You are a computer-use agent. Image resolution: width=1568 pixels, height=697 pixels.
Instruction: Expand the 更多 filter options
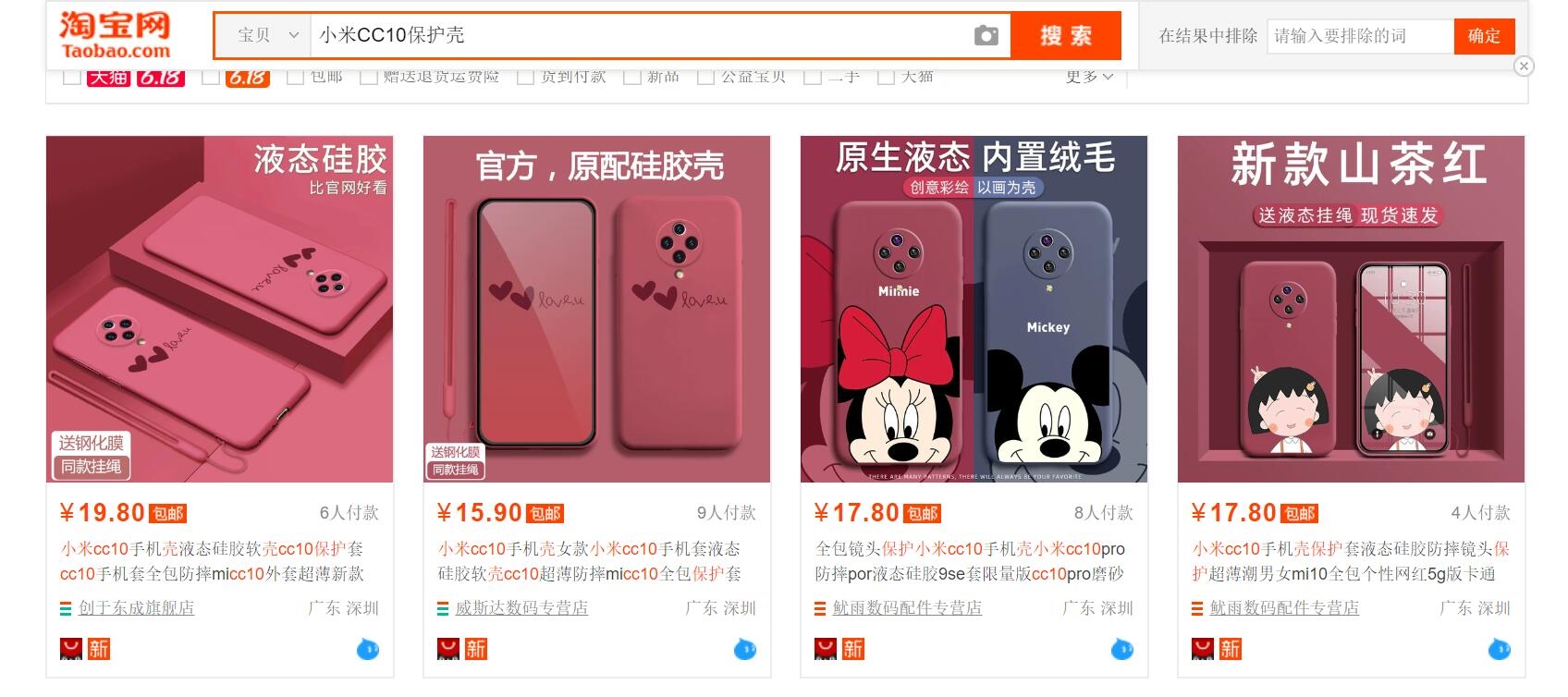pos(1089,77)
